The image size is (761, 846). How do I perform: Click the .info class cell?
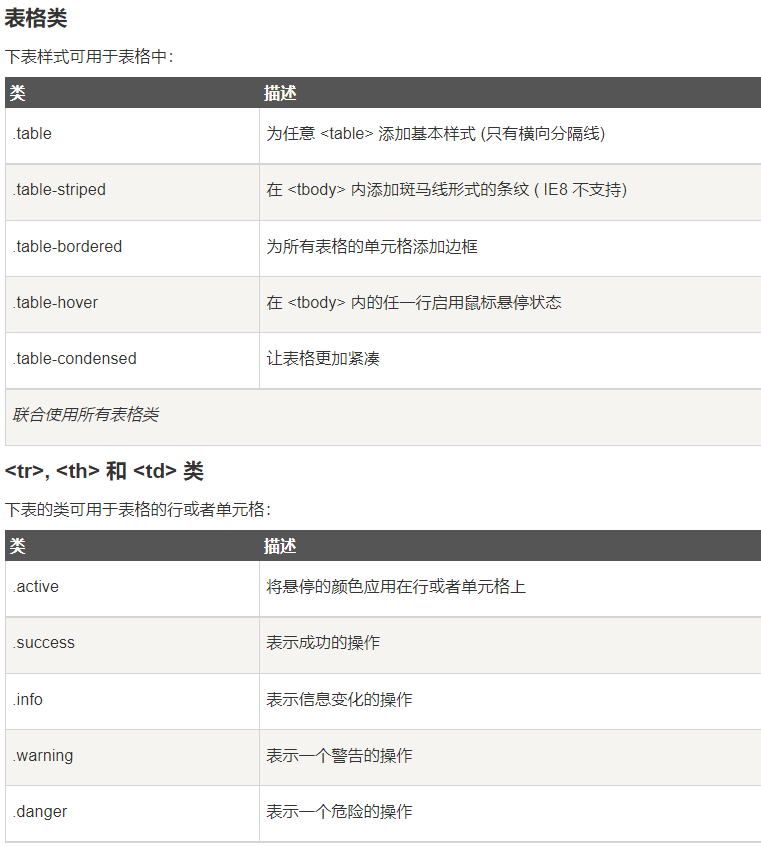click(x=28, y=699)
